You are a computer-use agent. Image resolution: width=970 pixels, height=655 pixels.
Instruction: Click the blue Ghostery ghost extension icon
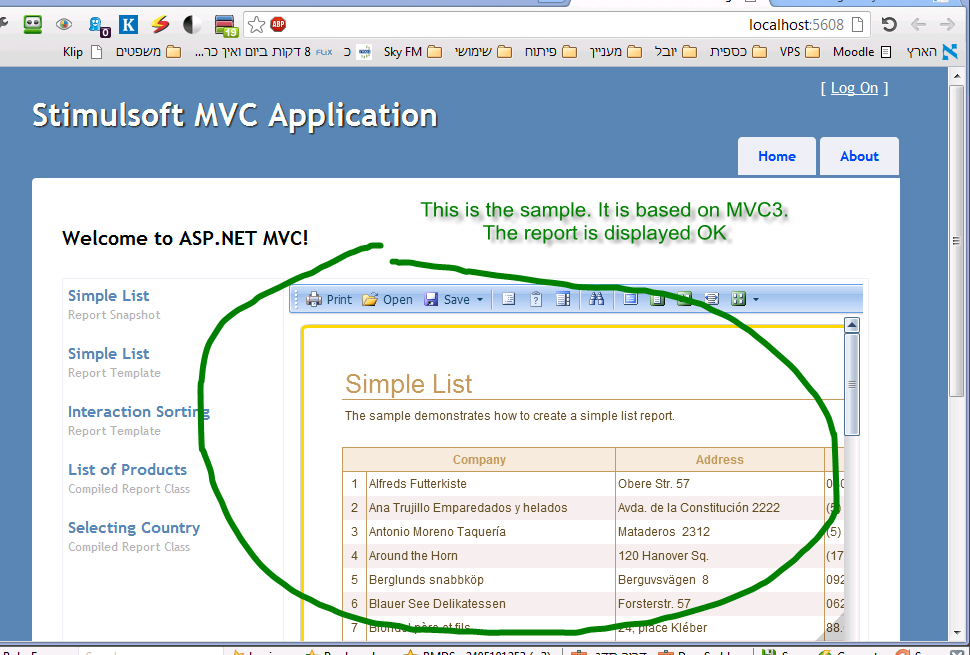pos(98,25)
